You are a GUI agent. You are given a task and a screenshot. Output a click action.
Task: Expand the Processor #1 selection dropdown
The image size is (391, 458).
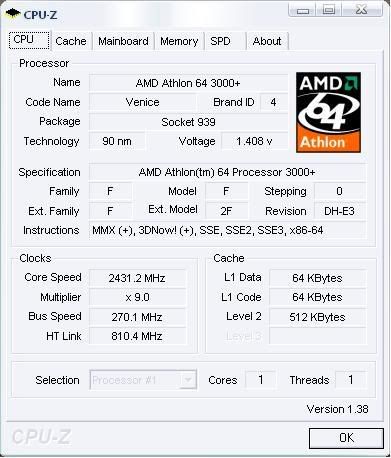click(x=143, y=380)
